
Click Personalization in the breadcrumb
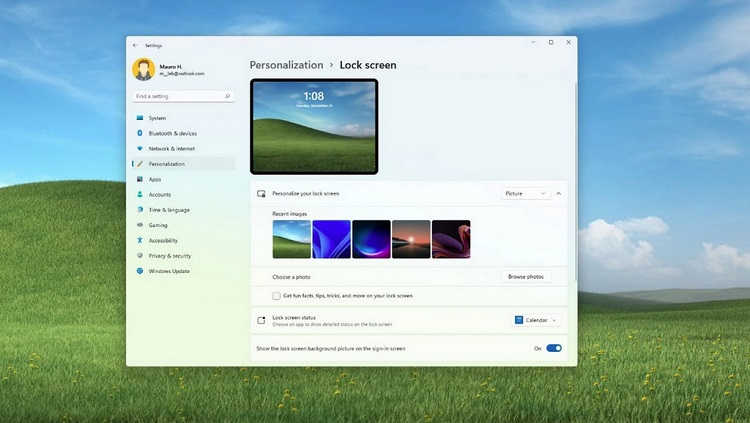[x=286, y=65]
